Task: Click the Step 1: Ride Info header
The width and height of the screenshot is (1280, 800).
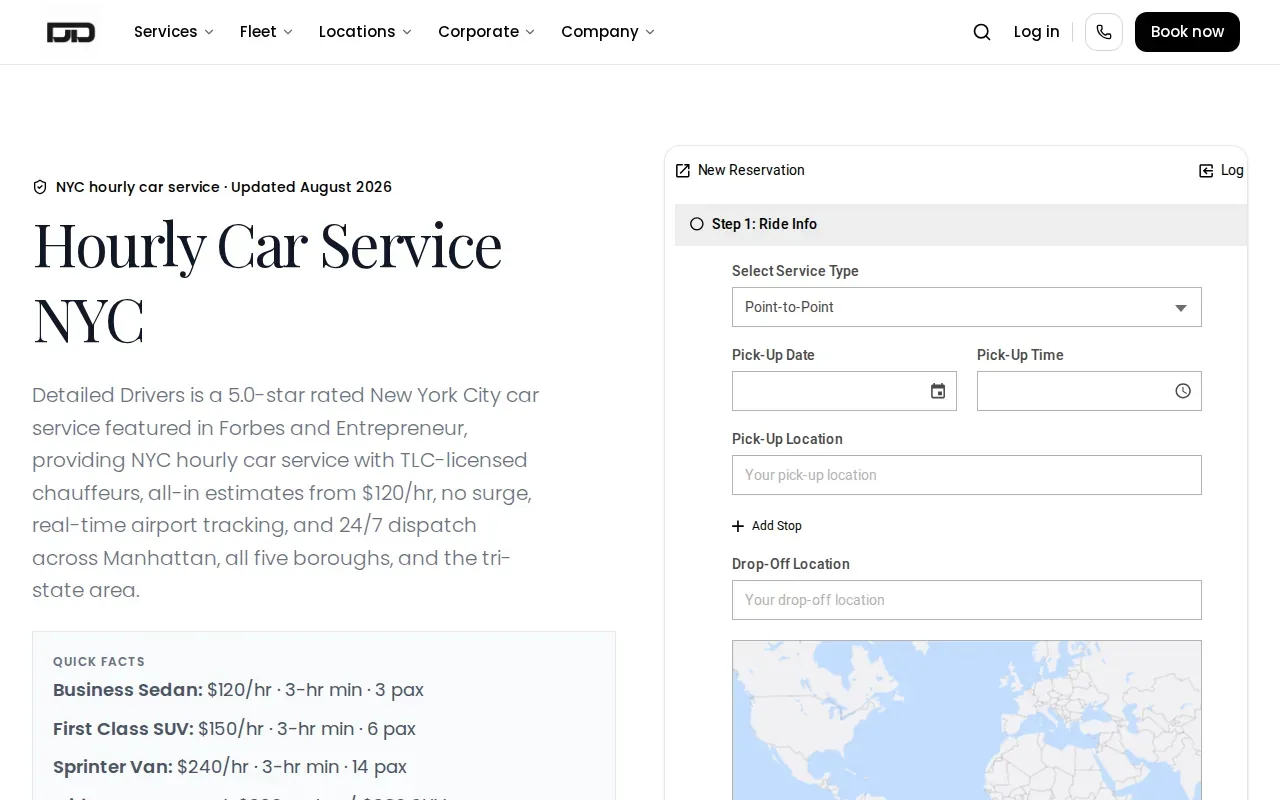Action: click(961, 225)
